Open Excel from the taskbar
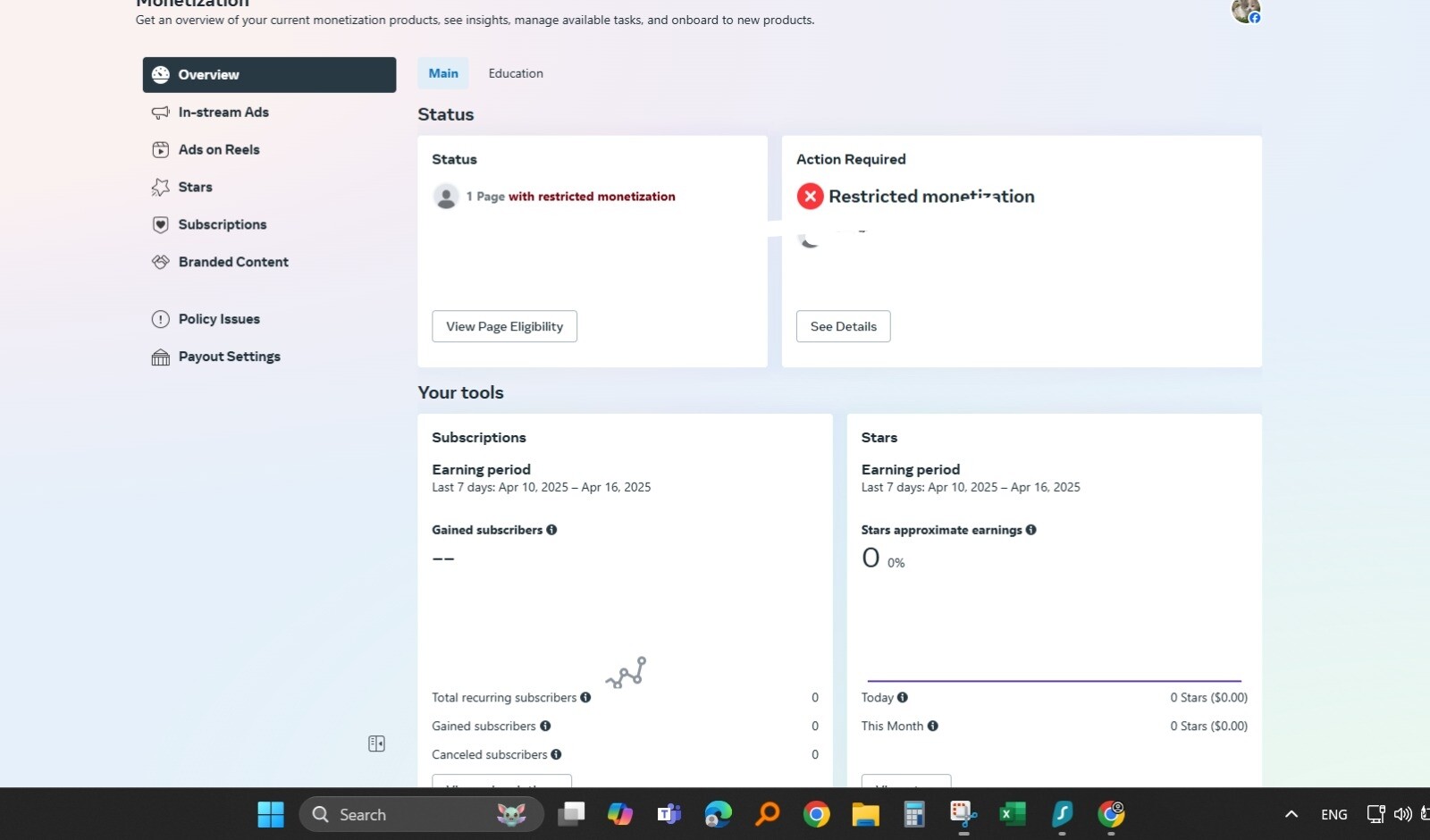The image size is (1430, 840). (x=1013, y=815)
